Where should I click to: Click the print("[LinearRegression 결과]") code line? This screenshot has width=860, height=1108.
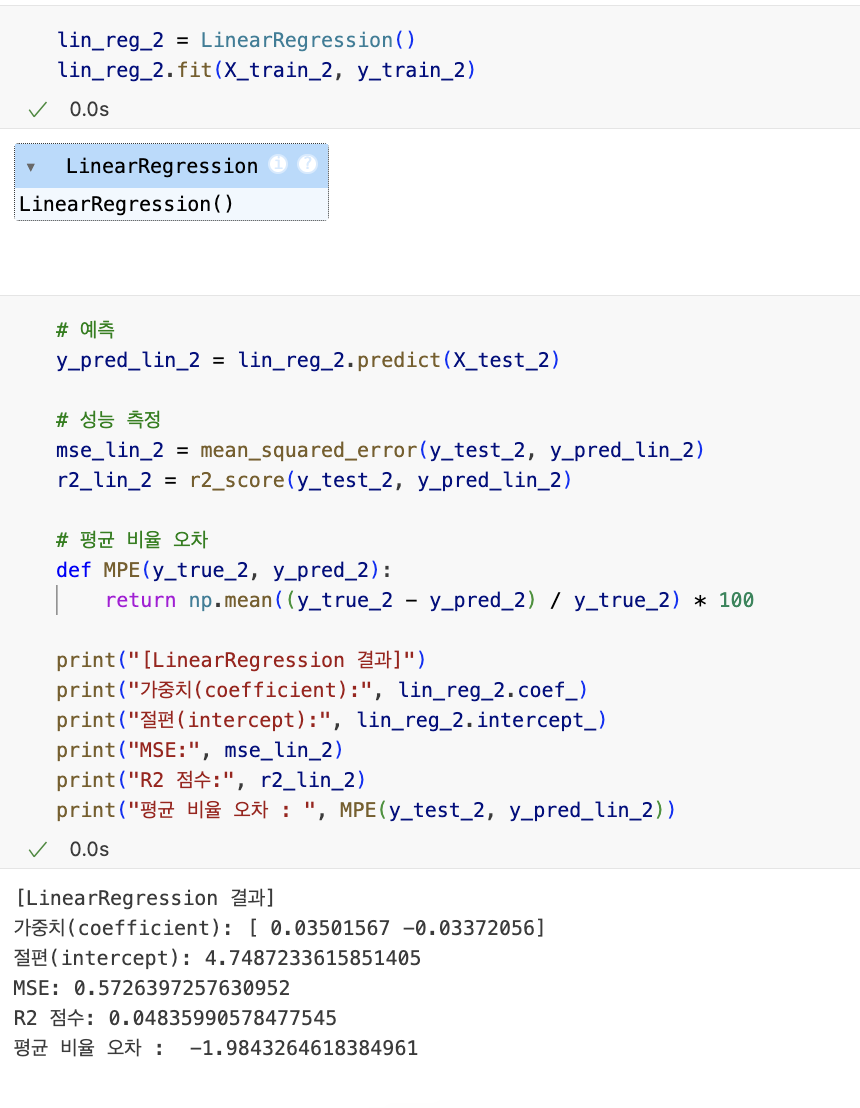tap(241, 661)
